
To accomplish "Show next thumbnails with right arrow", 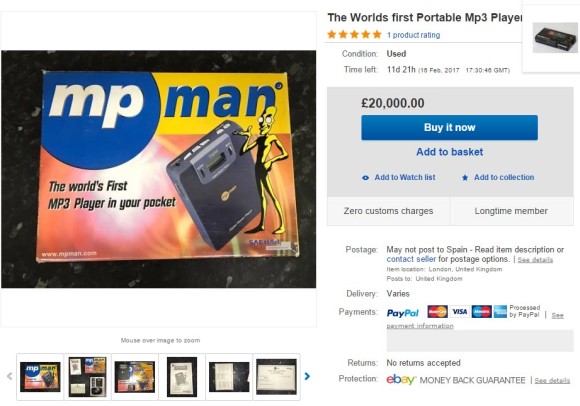I will pyautogui.click(x=307, y=376).
